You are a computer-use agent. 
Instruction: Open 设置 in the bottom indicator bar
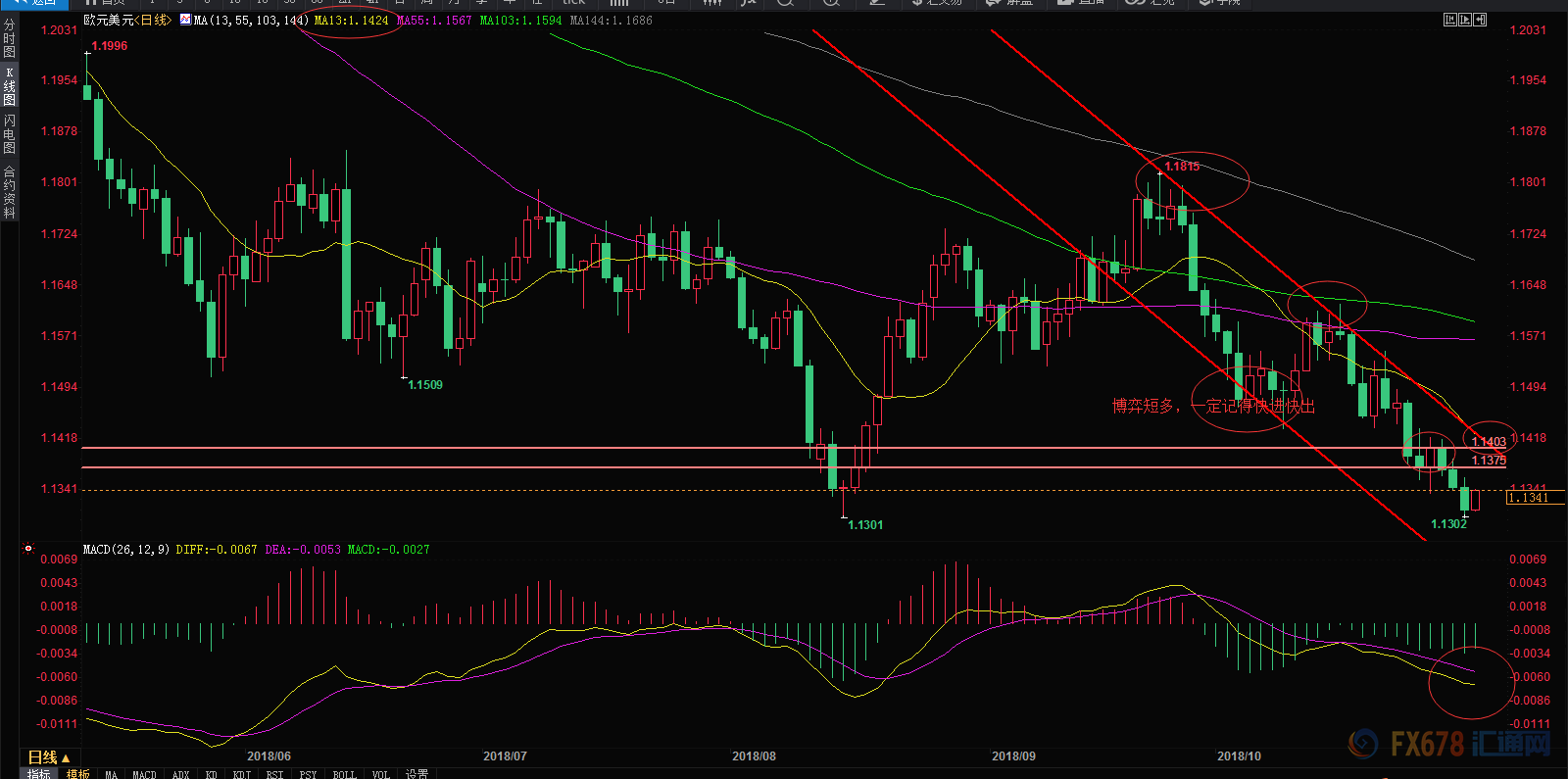point(416,774)
